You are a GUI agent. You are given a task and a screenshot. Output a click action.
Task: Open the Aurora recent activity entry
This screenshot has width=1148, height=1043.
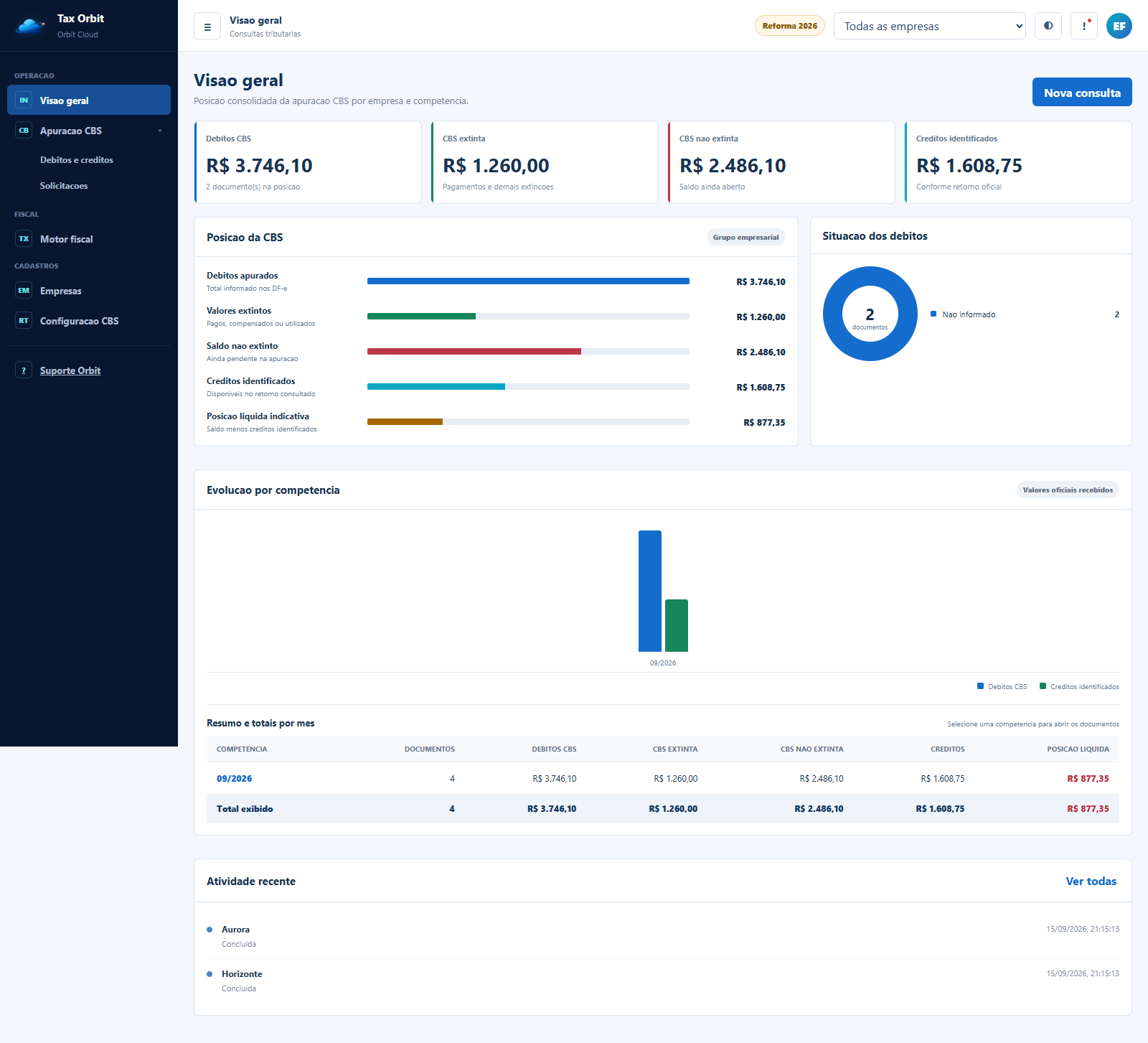pos(662,937)
